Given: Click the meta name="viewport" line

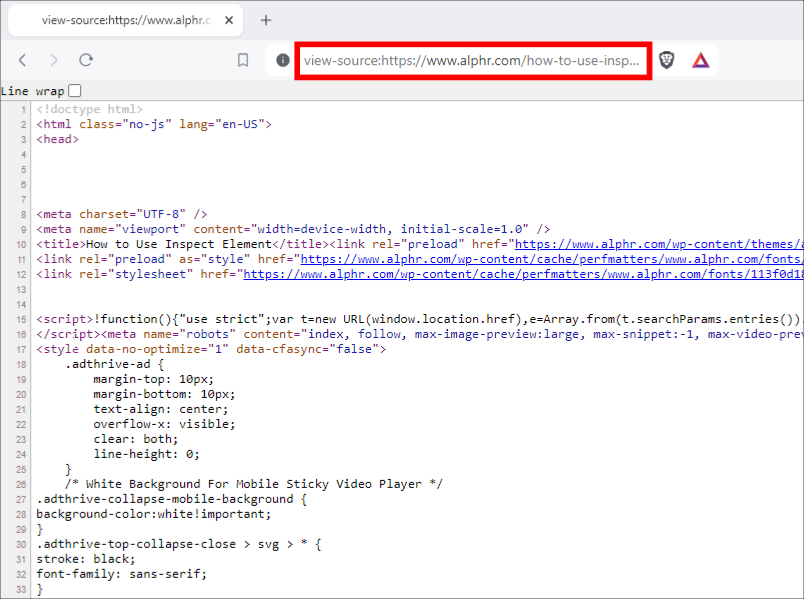Looking at the screenshot, I should click(x=293, y=229).
